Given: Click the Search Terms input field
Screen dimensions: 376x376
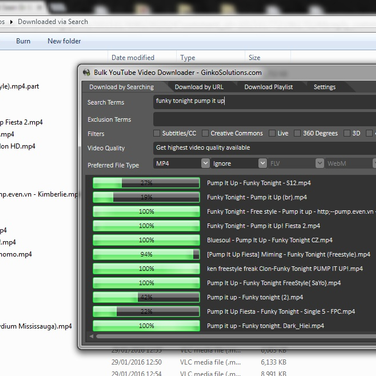Looking at the screenshot, I should click(x=265, y=101).
